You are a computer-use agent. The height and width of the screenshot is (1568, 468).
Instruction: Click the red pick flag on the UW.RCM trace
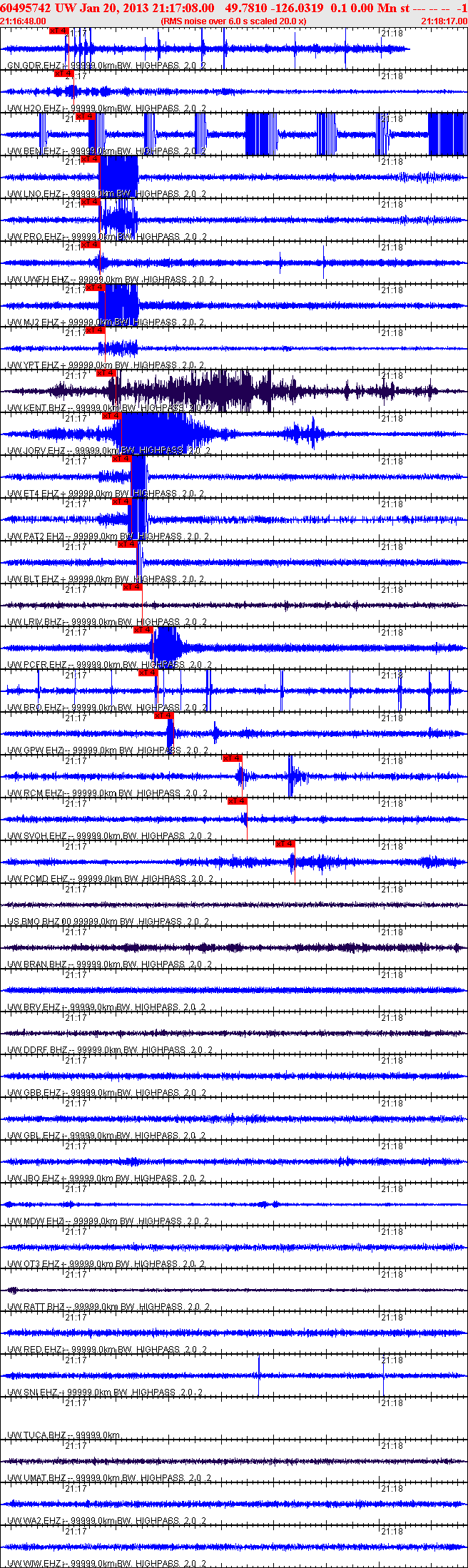232,758
